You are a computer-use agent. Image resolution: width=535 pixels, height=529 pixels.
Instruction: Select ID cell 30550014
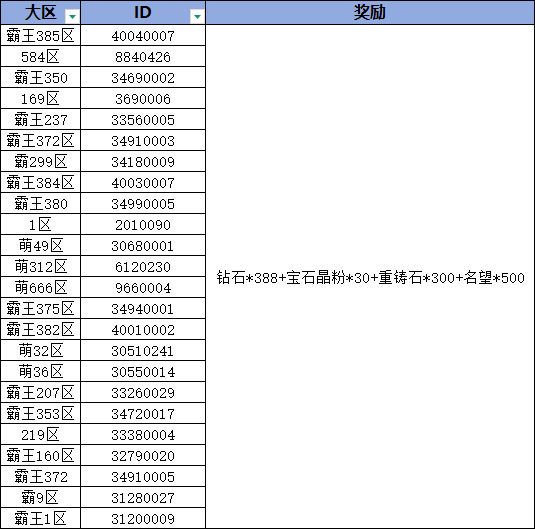[x=143, y=371]
